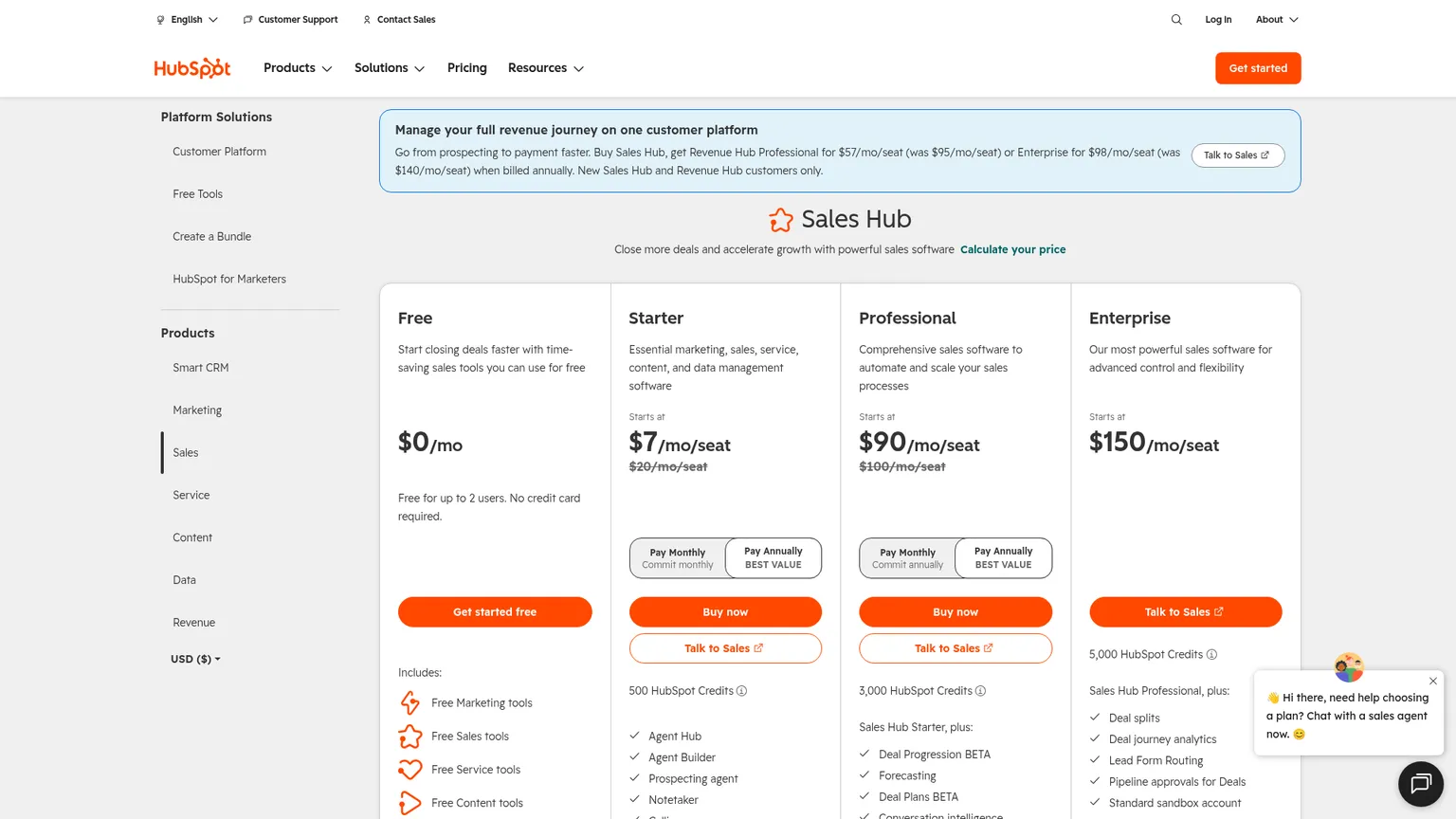Screen dimensions: 1456x819
Task: Show info for 500 HubSpot Credits
Action: click(x=742, y=691)
